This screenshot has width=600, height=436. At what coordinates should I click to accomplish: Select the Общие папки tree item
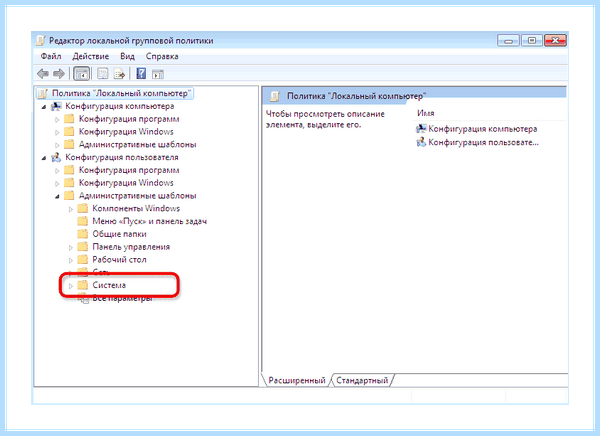pyautogui.click(x=119, y=234)
